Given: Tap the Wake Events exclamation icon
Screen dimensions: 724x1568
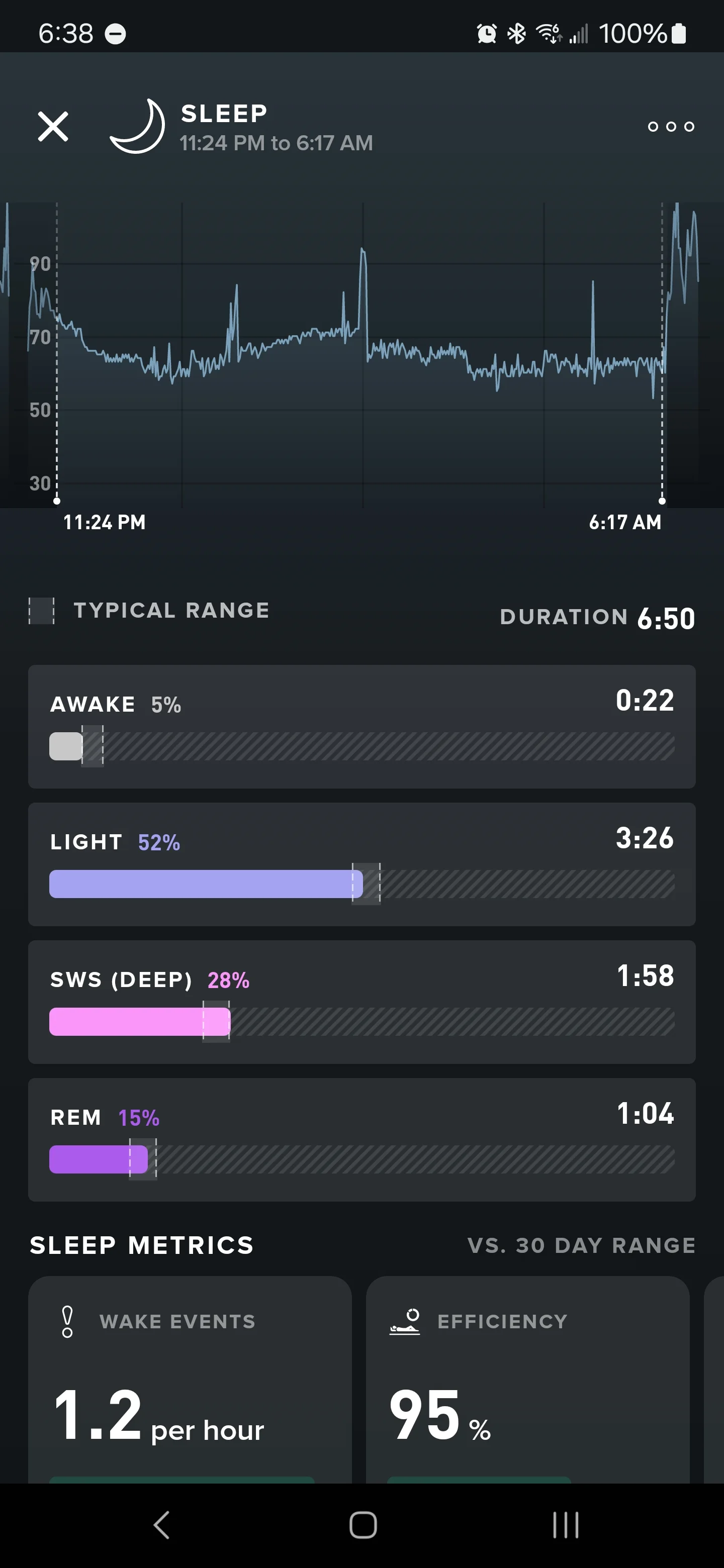Looking at the screenshot, I should point(67,1321).
